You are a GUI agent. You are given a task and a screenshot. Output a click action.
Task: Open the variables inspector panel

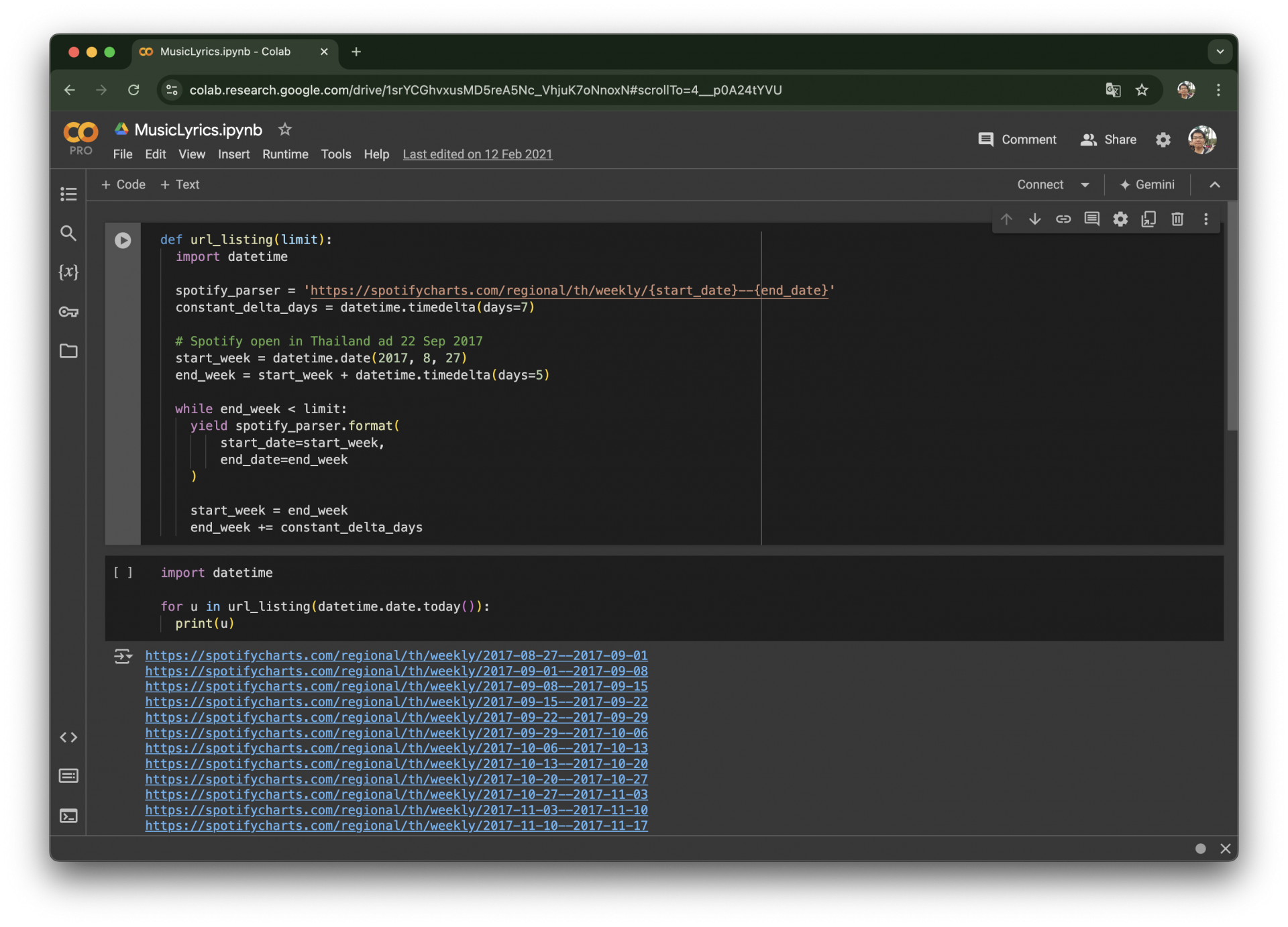click(68, 272)
